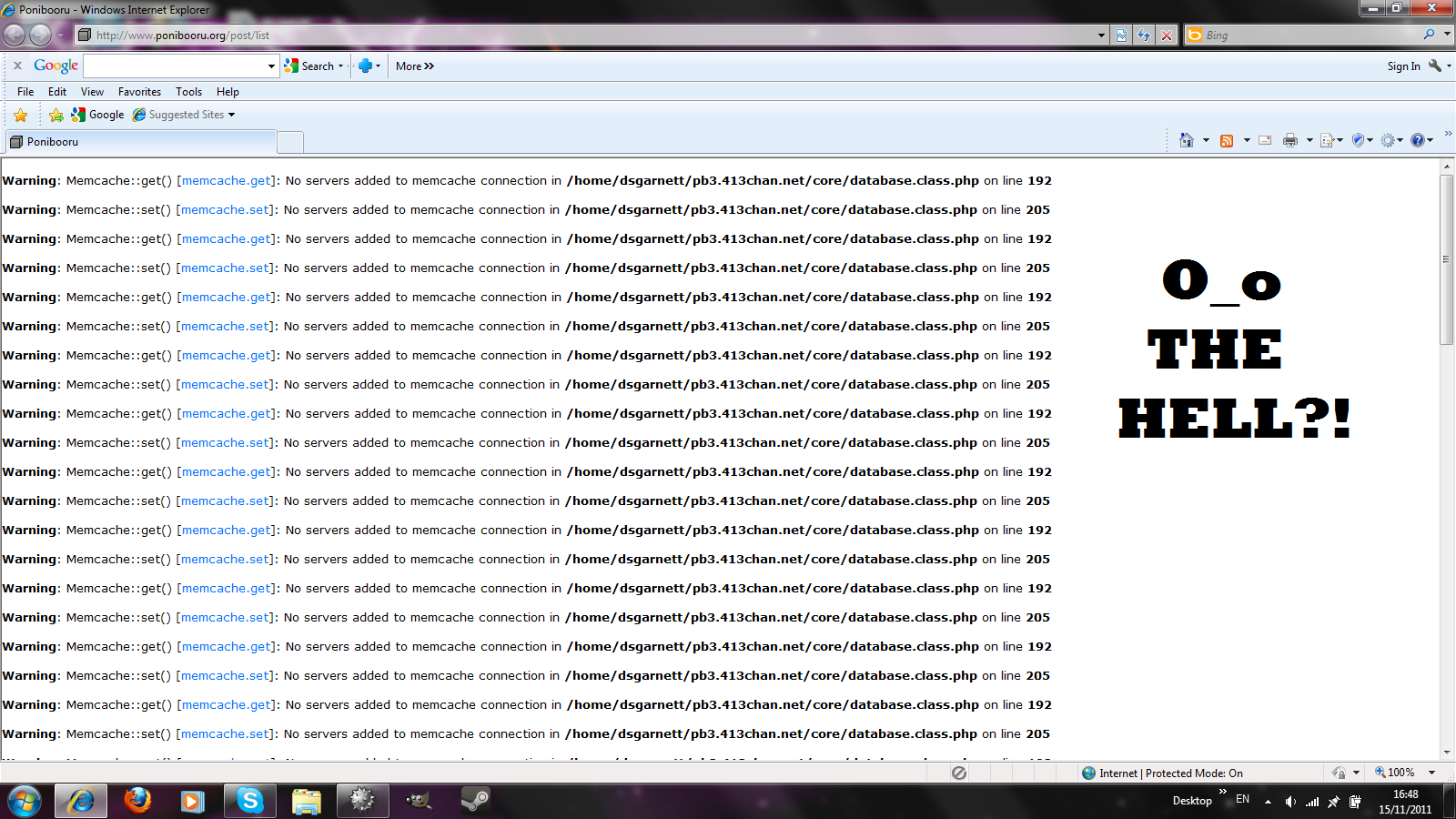Expand Google Toolbar More chevron
This screenshot has width=1456, height=819.
point(430,66)
